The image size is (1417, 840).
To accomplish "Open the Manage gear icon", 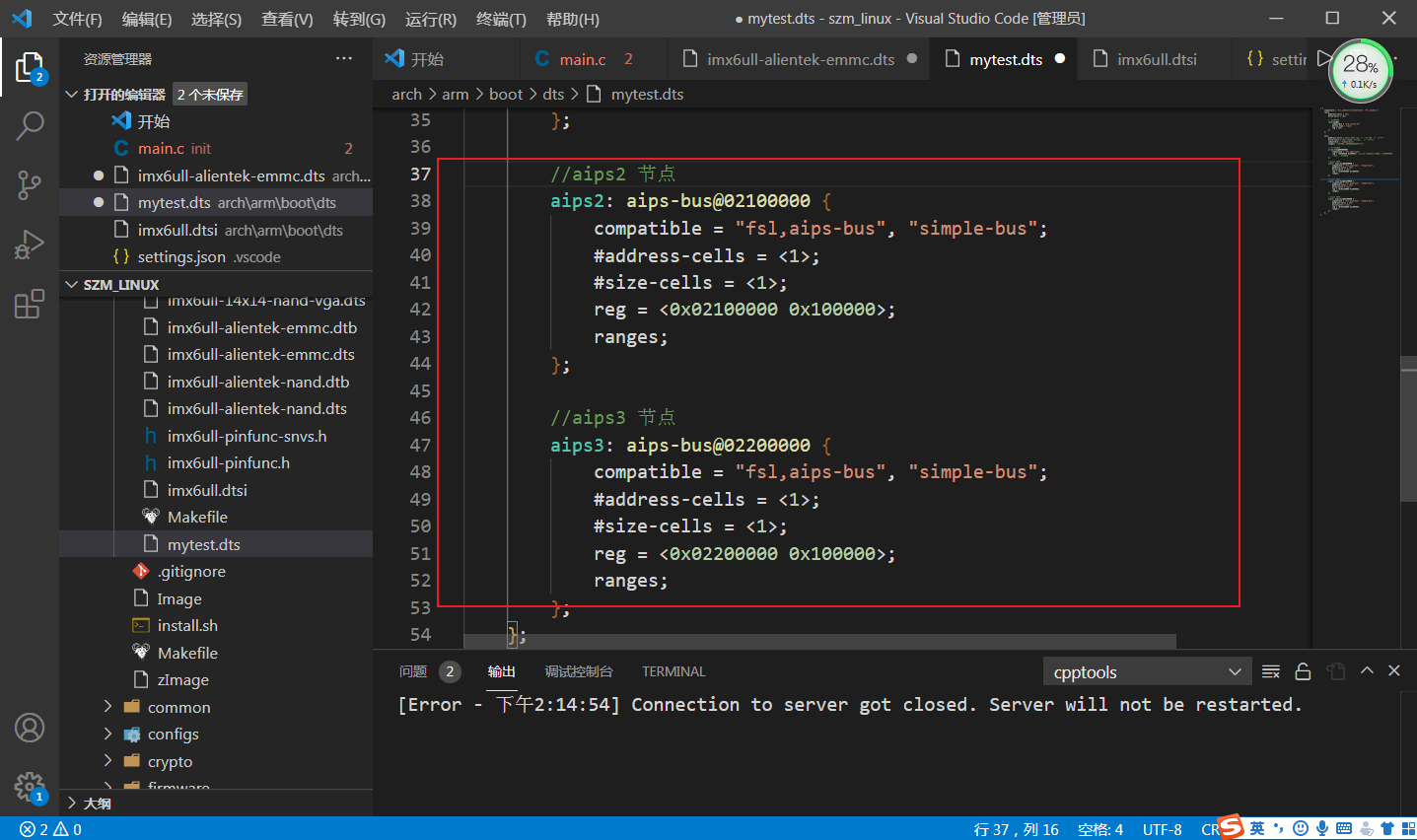I will [x=30, y=787].
